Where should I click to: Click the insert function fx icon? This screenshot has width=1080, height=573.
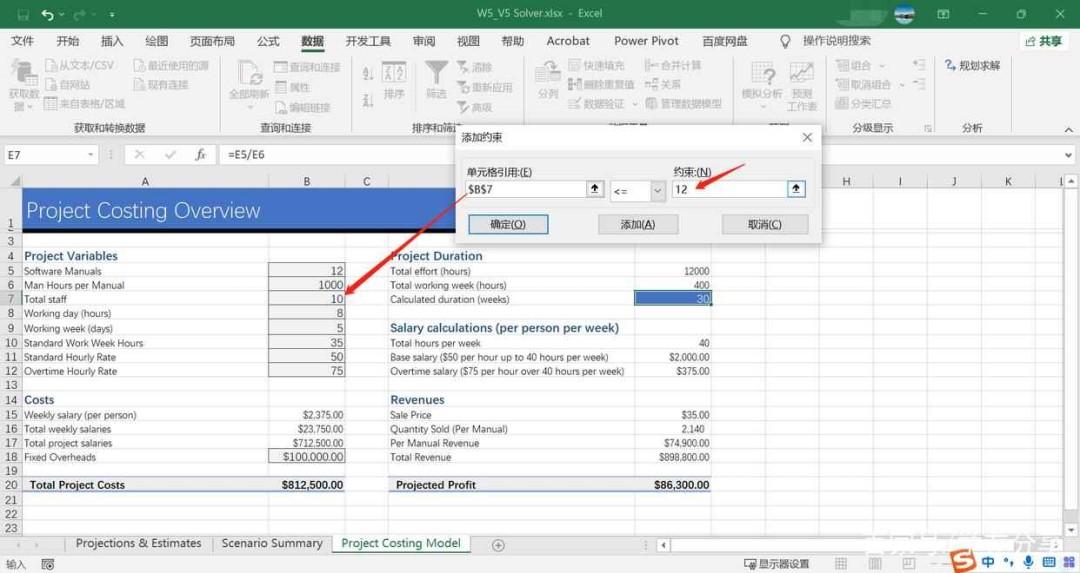tap(200, 155)
